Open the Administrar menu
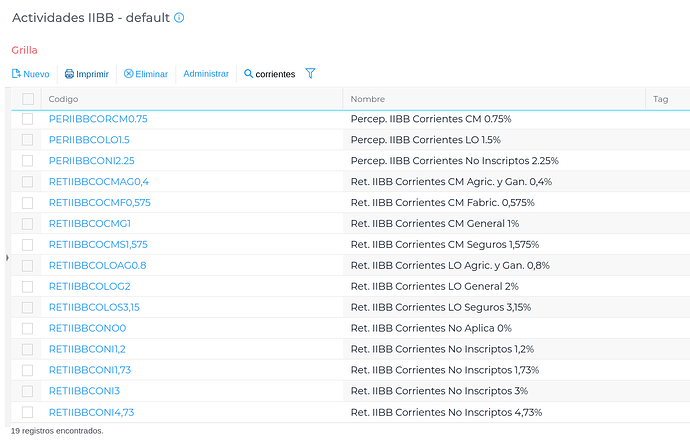This screenshot has height=441, width=690. click(x=206, y=74)
